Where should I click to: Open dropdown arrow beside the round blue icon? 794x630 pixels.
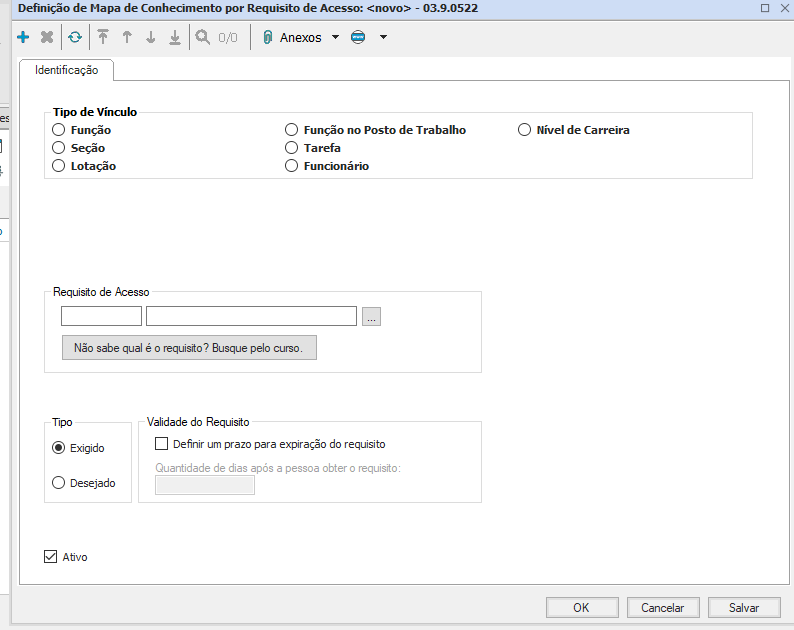click(x=383, y=37)
